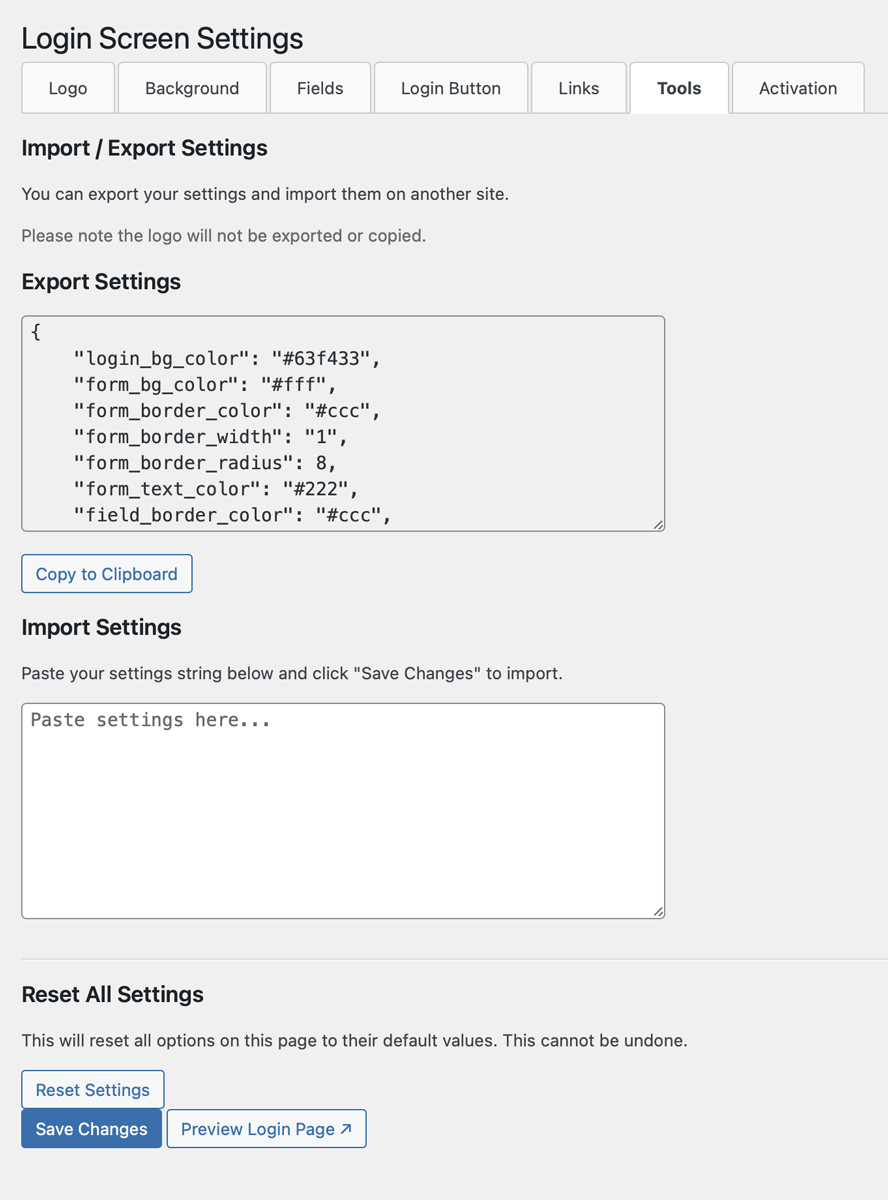Click the exported JSON settings box

(x=343, y=423)
